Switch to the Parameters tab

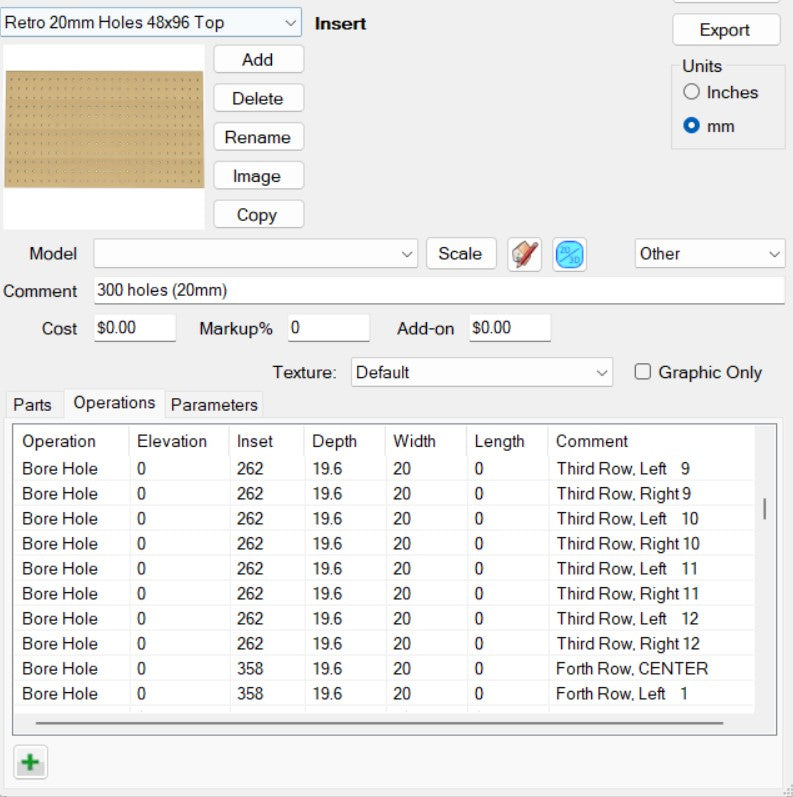pyautogui.click(x=214, y=404)
